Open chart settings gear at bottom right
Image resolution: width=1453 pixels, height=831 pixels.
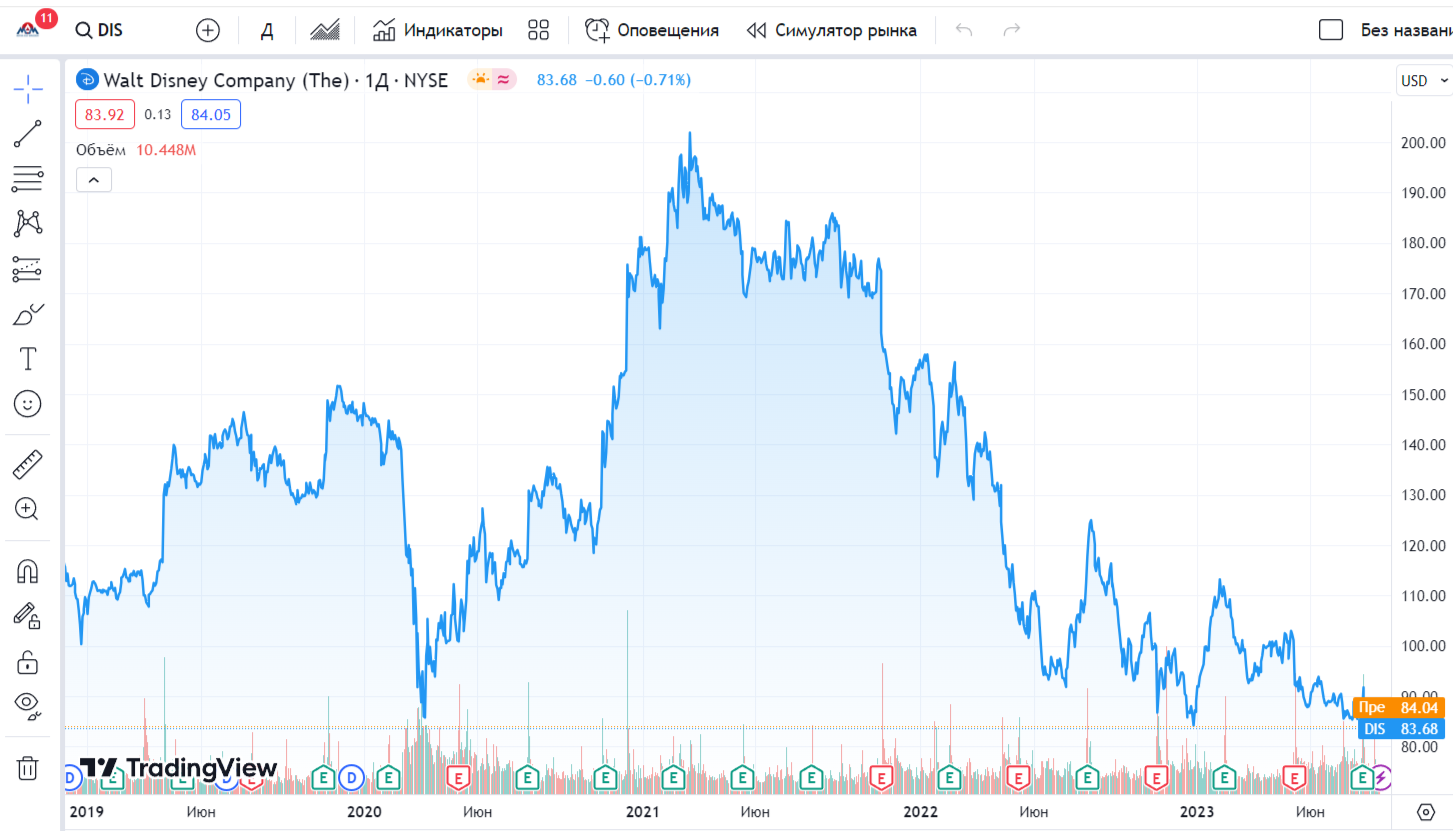1426,811
